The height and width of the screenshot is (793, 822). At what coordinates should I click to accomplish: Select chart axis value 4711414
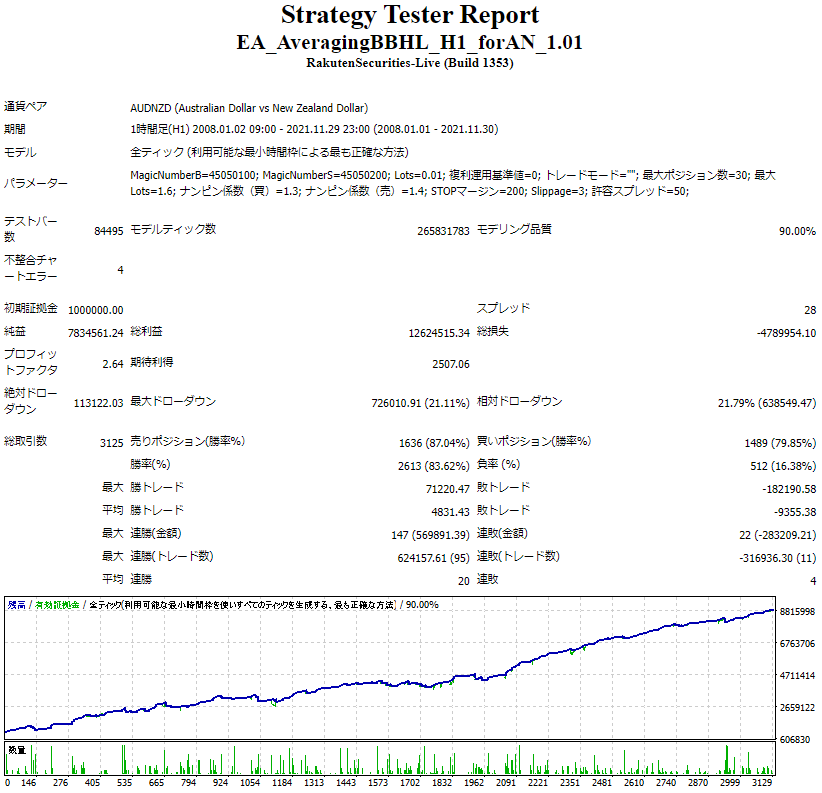click(797, 676)
